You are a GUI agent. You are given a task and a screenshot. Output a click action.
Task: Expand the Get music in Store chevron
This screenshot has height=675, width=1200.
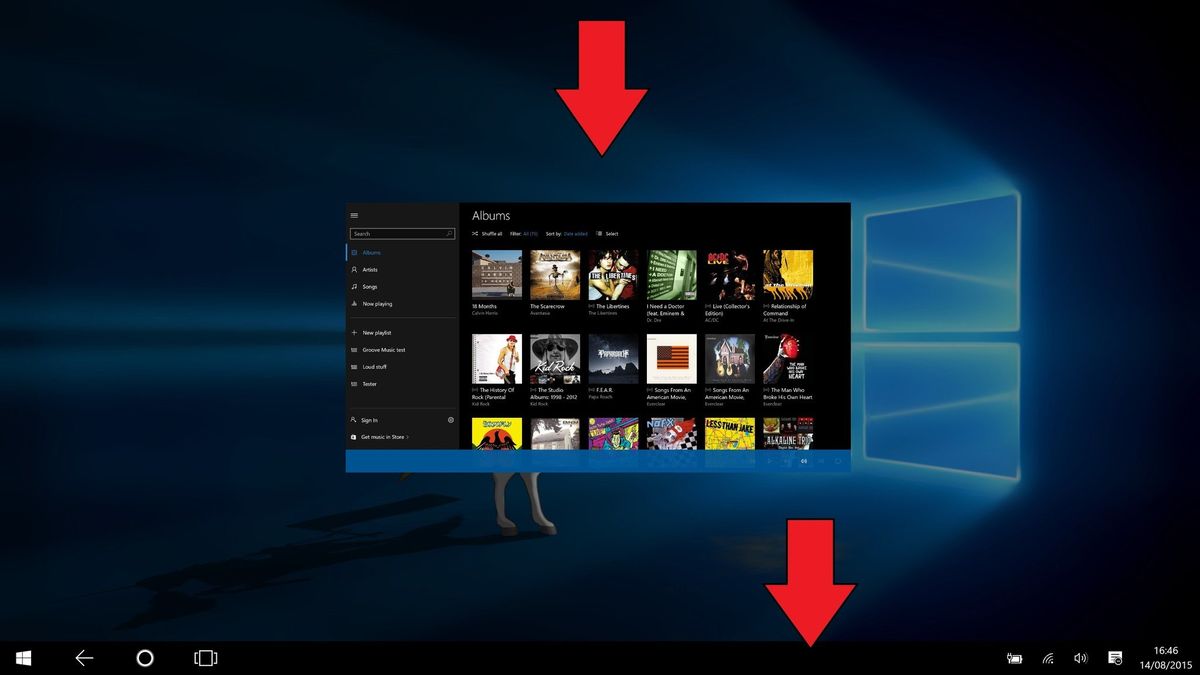tap(406, 436)
